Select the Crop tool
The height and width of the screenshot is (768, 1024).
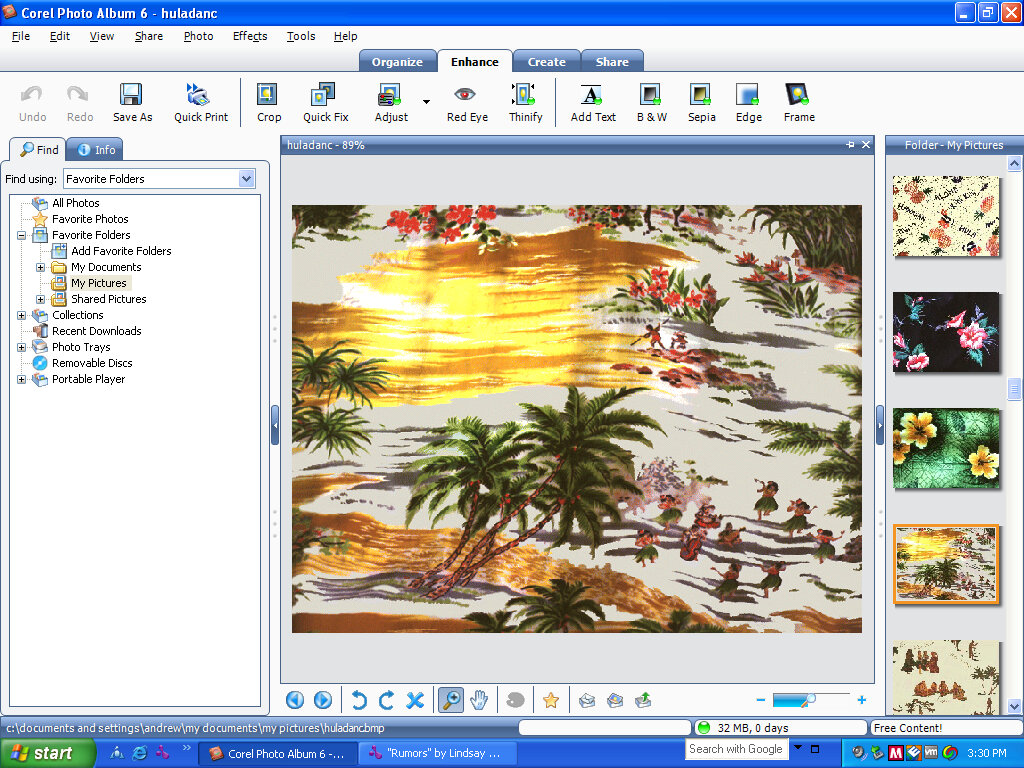click(268, 102)
